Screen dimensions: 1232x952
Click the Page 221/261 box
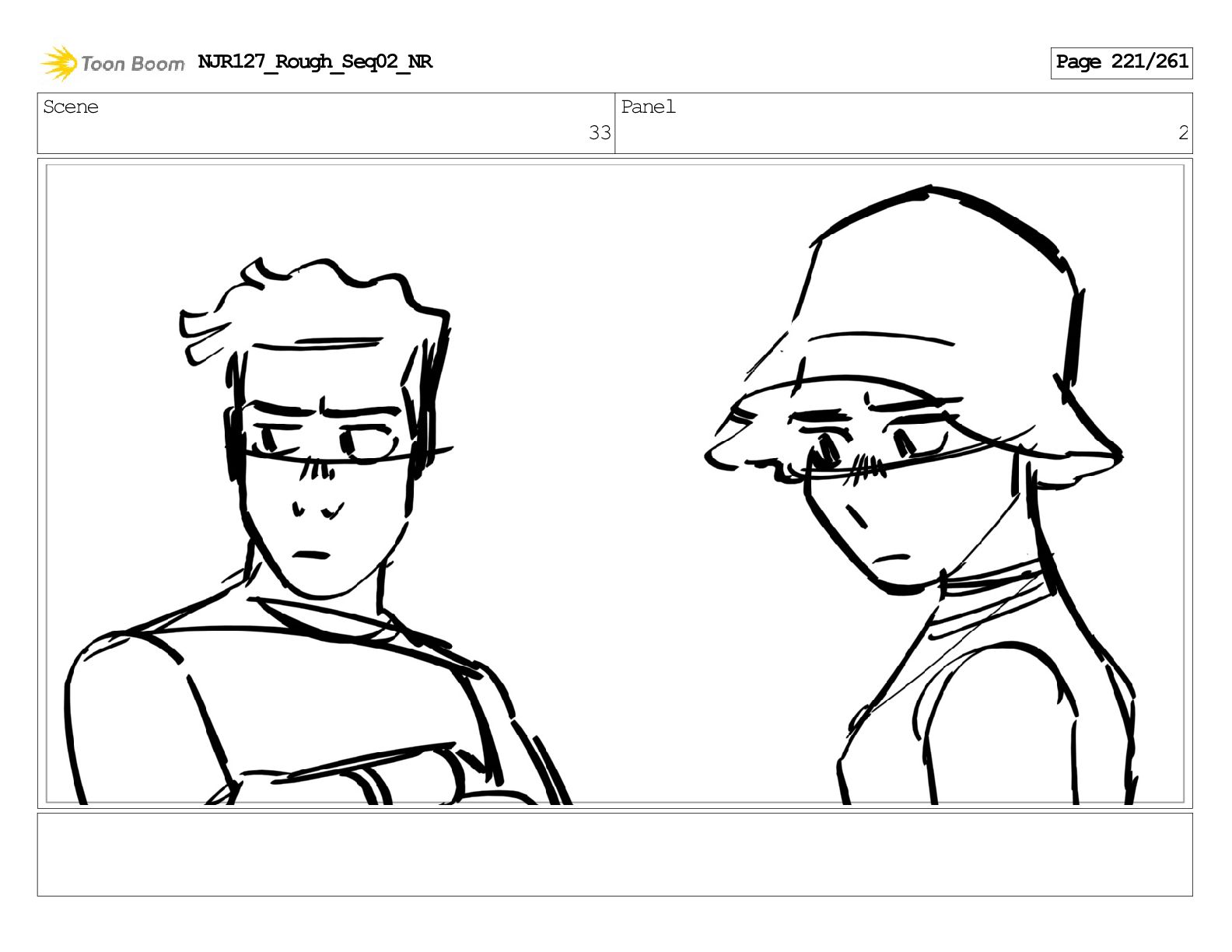click(x=1122, y=62)
